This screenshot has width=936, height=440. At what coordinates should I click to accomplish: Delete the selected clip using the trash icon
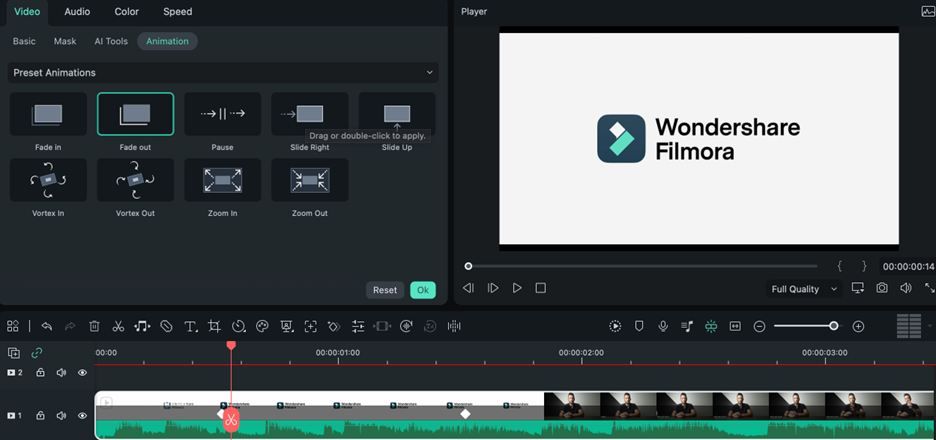click(94, 326)
